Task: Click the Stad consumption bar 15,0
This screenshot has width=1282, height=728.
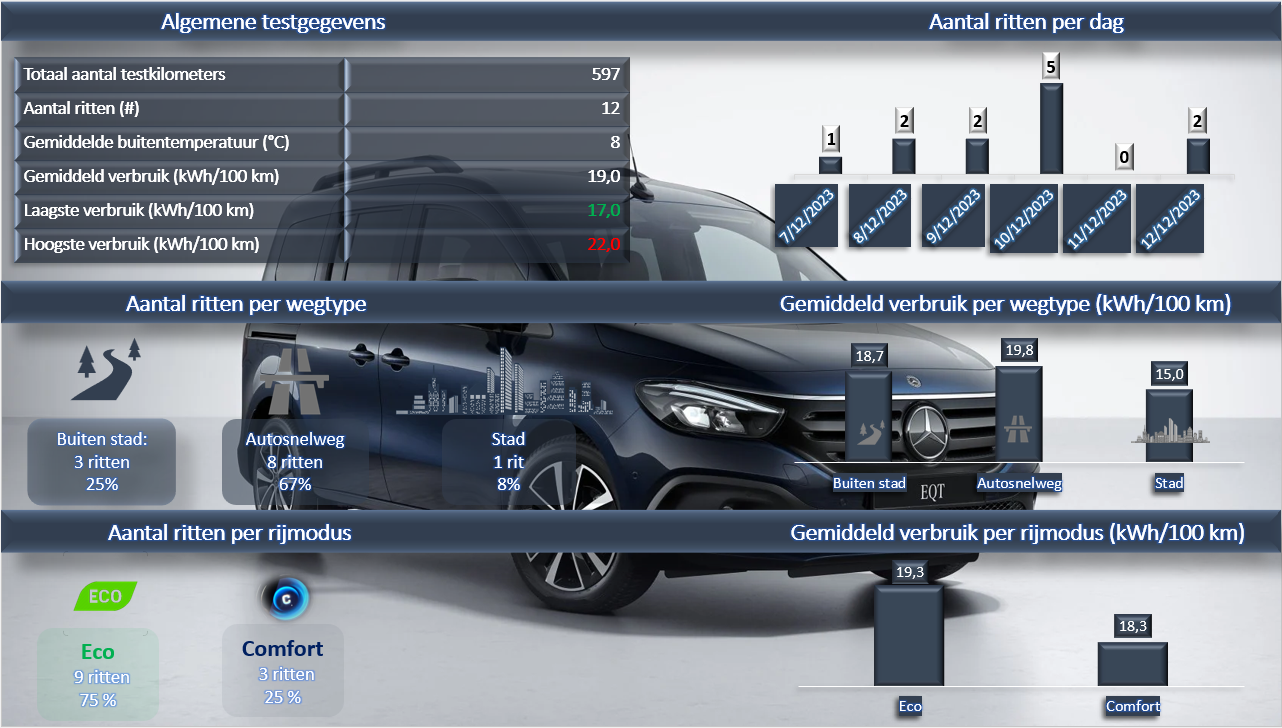Action: tap(1169, 426)
